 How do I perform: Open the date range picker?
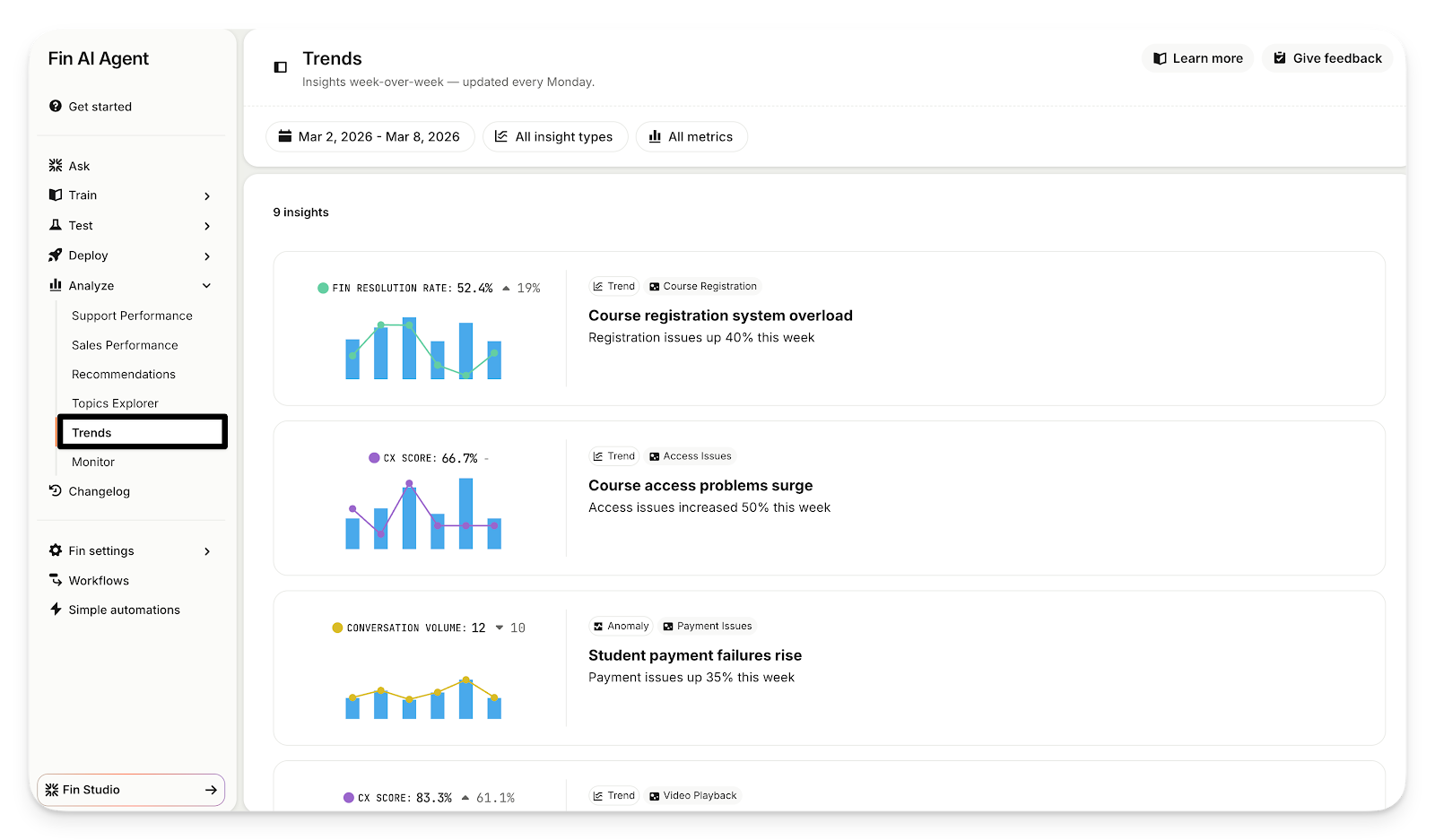pos(370,136)
